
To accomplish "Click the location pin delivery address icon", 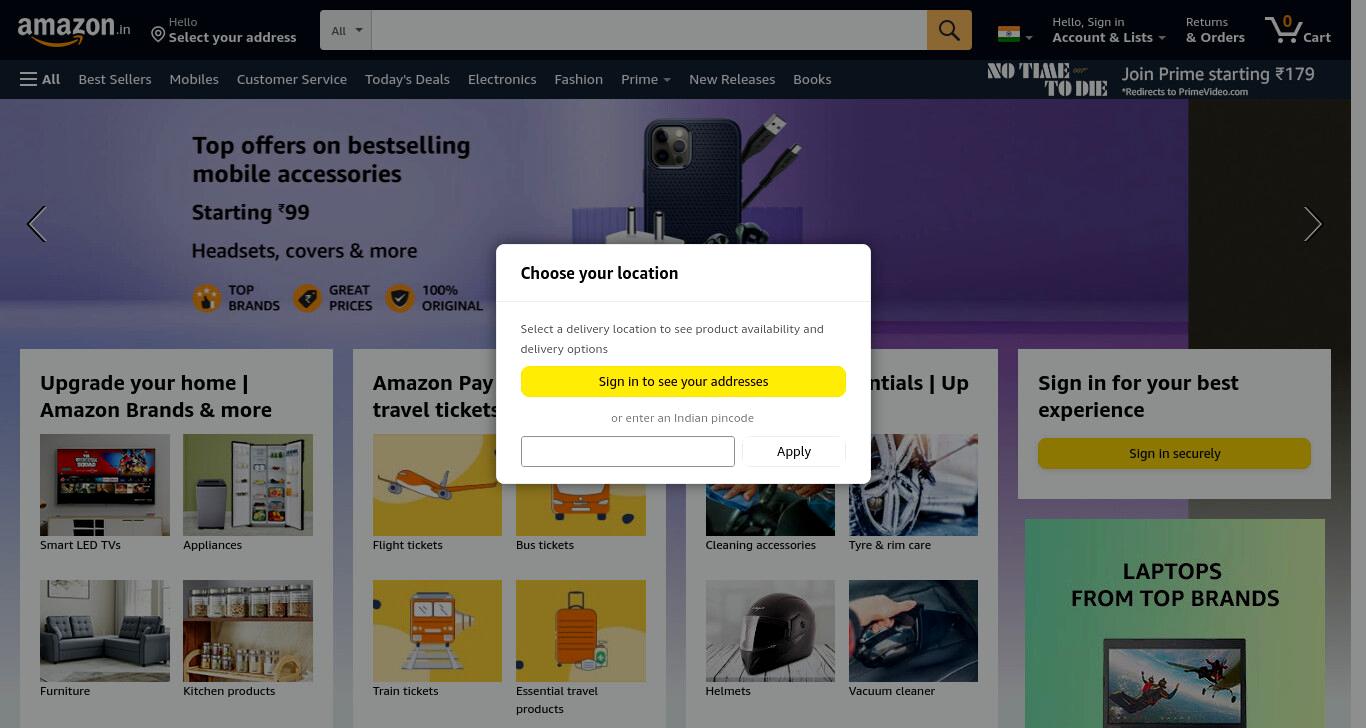I will coord(158,35).
